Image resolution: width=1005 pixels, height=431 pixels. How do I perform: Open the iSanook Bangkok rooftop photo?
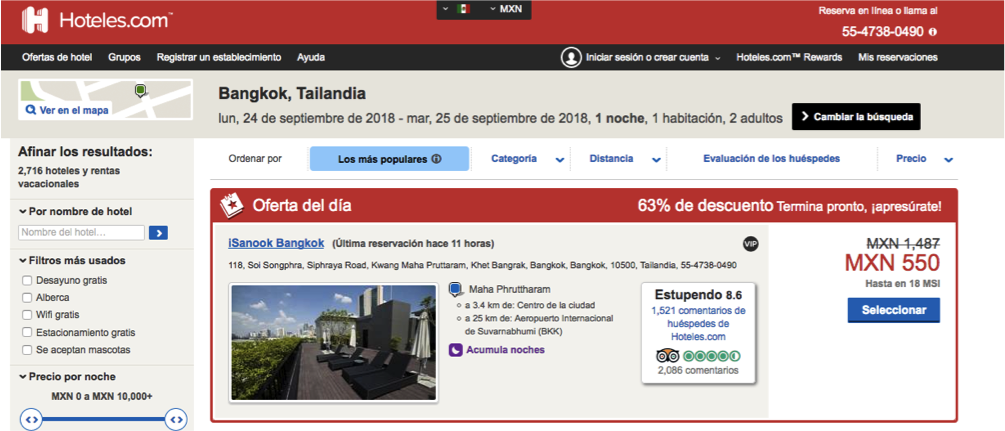coord(333,342)
